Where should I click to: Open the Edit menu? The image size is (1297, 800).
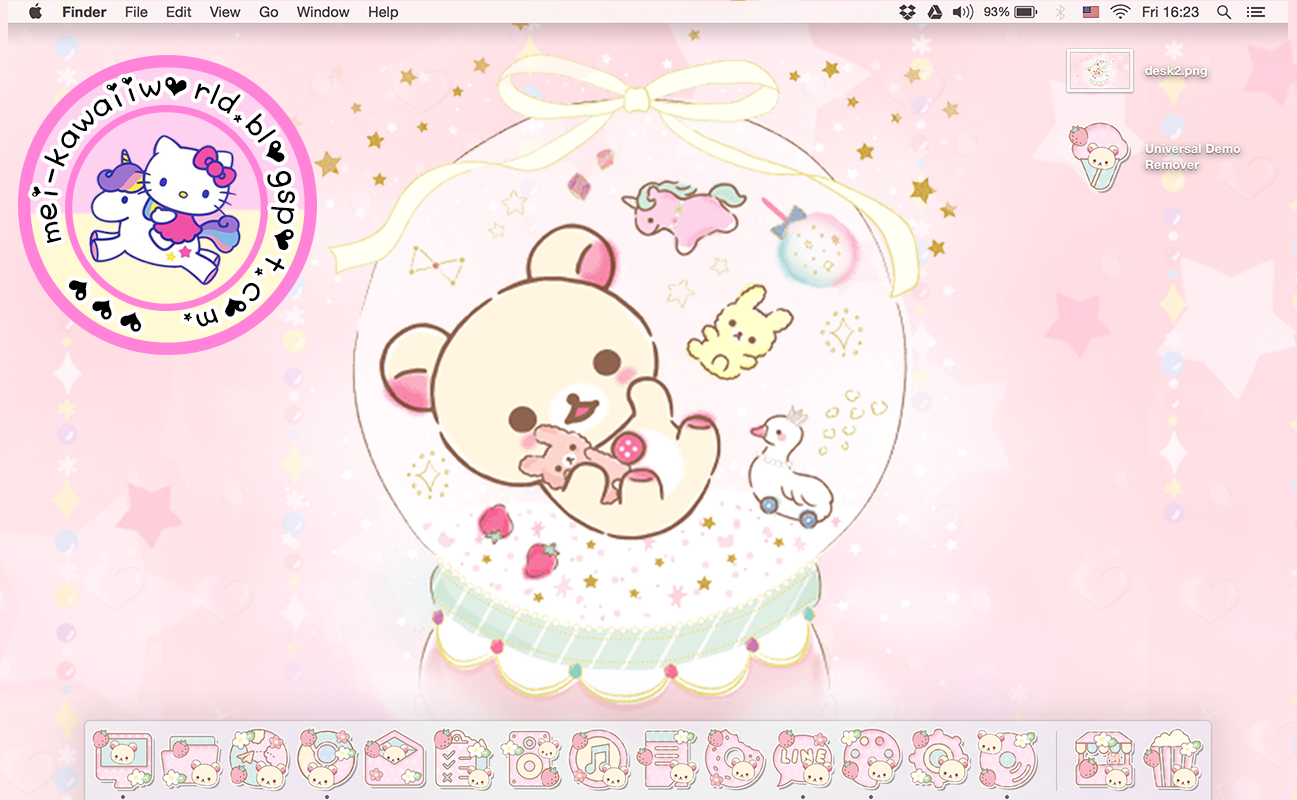coord(179,12)
